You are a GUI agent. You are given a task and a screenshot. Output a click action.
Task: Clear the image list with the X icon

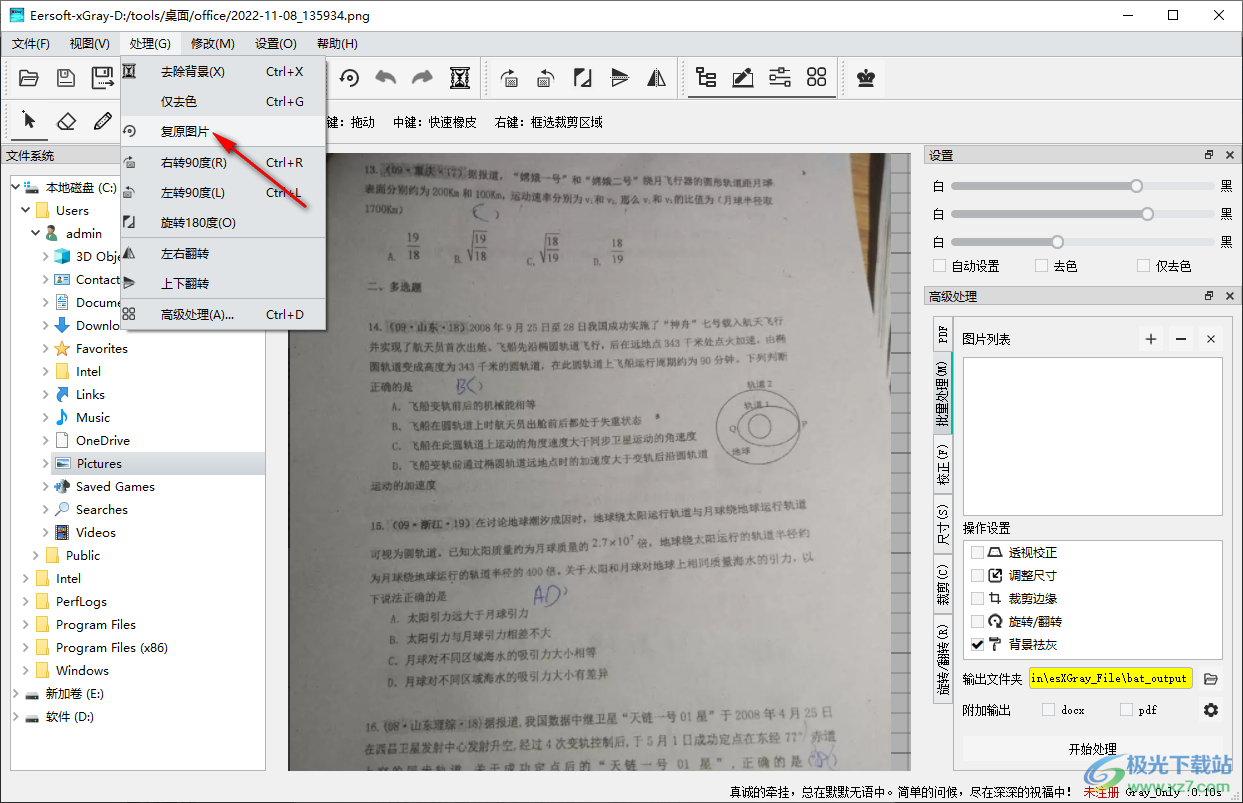pyautogui.click(x=1211, y=339)
